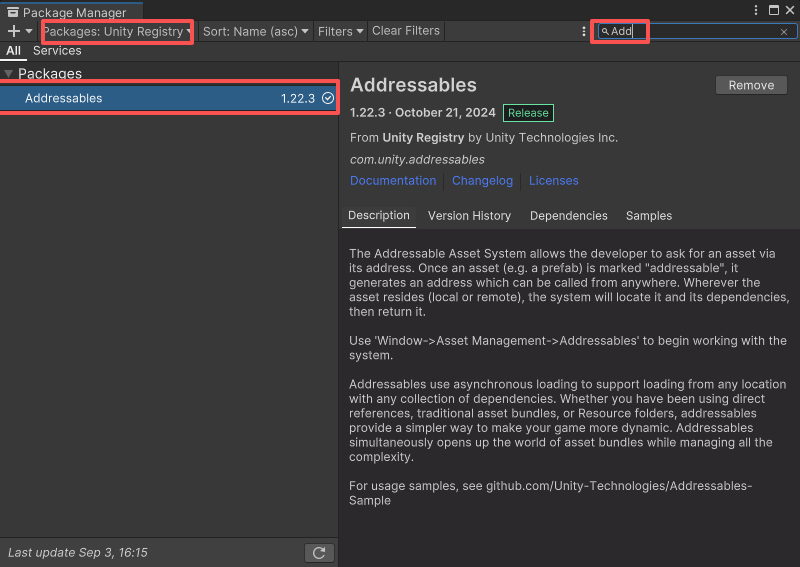Click the plus icon to add package
The width and height of the screenshot is (800, 567).
14,31
